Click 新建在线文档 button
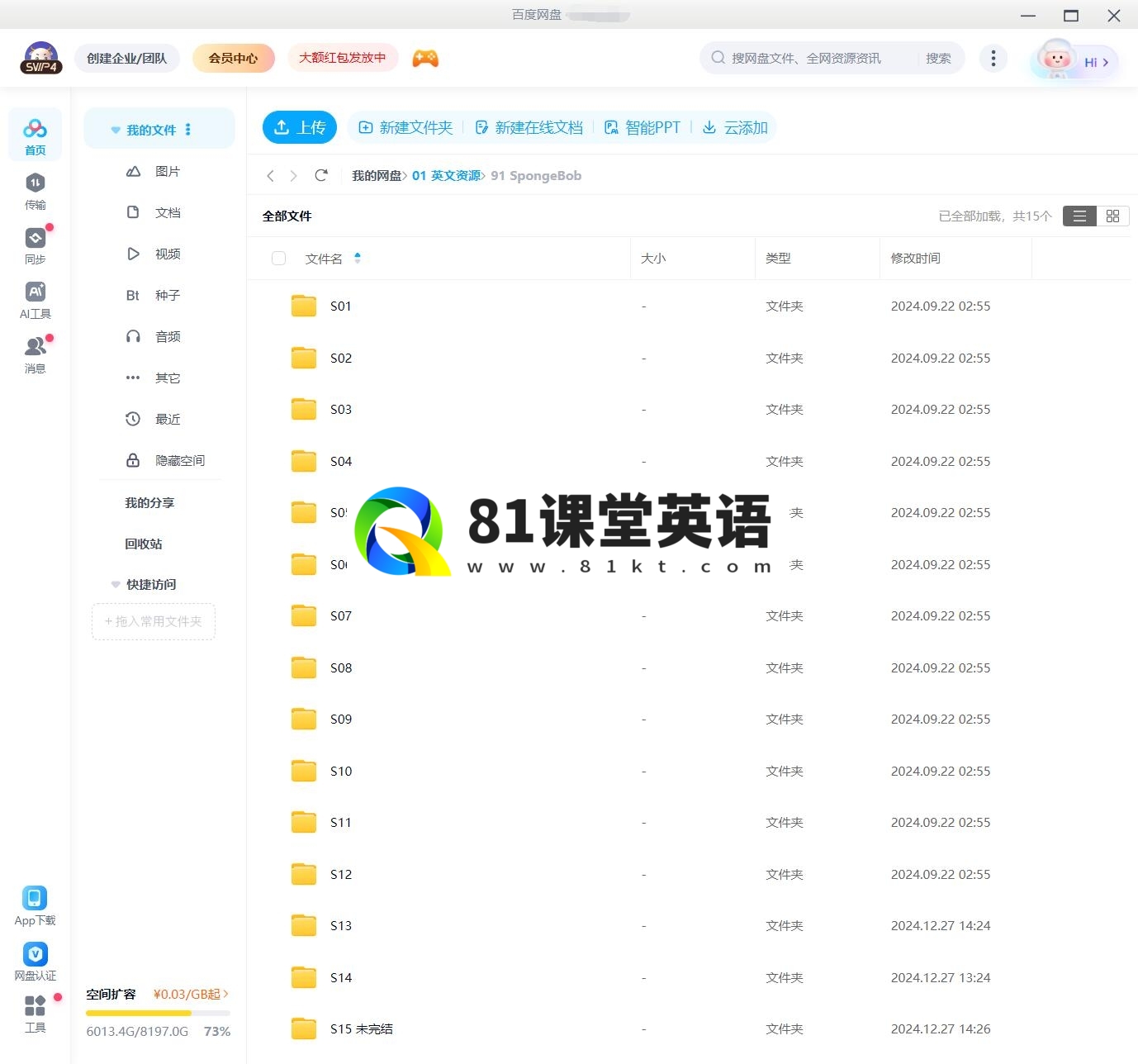 pos(529,127)
